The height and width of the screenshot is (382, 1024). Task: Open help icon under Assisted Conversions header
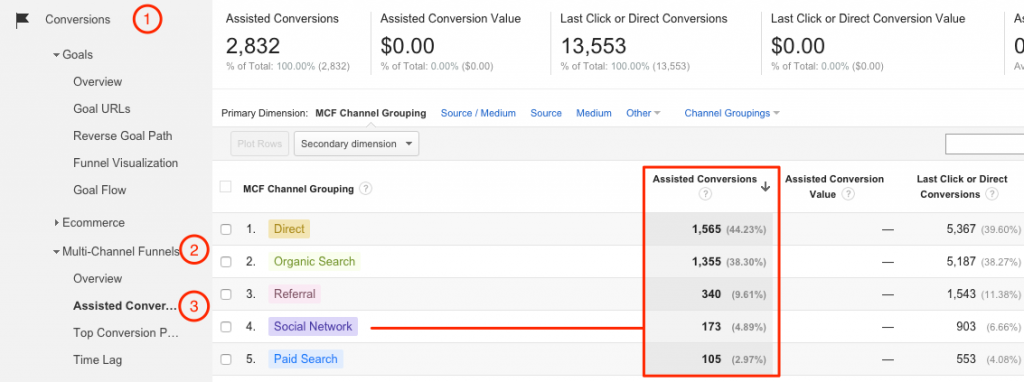[705, 194]
